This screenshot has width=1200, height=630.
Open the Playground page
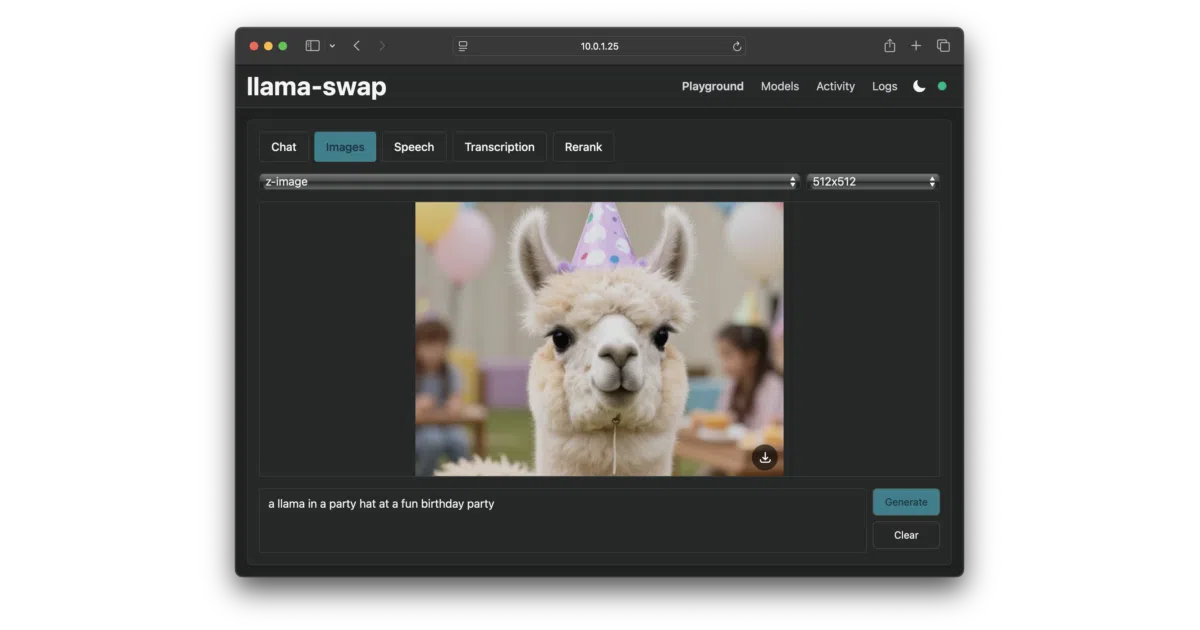tap(713, 86)
